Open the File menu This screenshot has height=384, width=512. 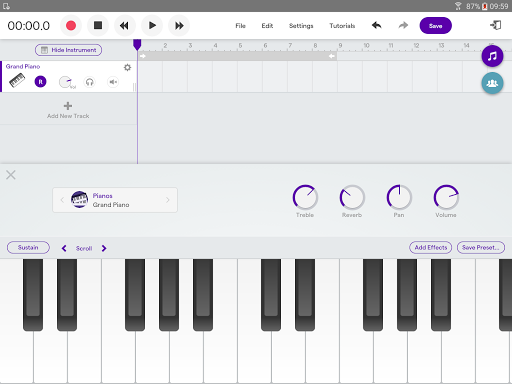pos(240,26)
